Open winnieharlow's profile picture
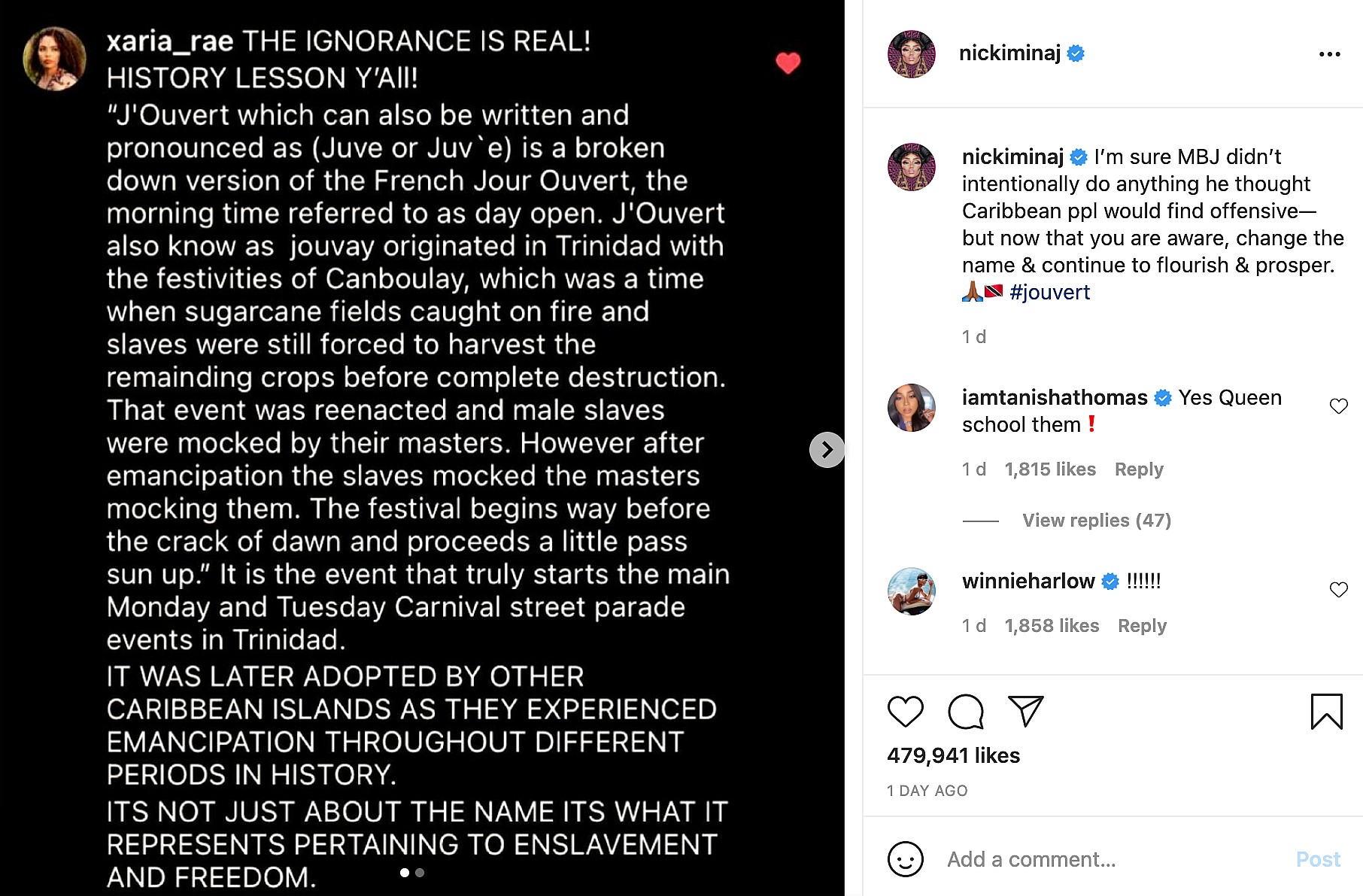1363x896 pixels. click(x=911, y=591)
